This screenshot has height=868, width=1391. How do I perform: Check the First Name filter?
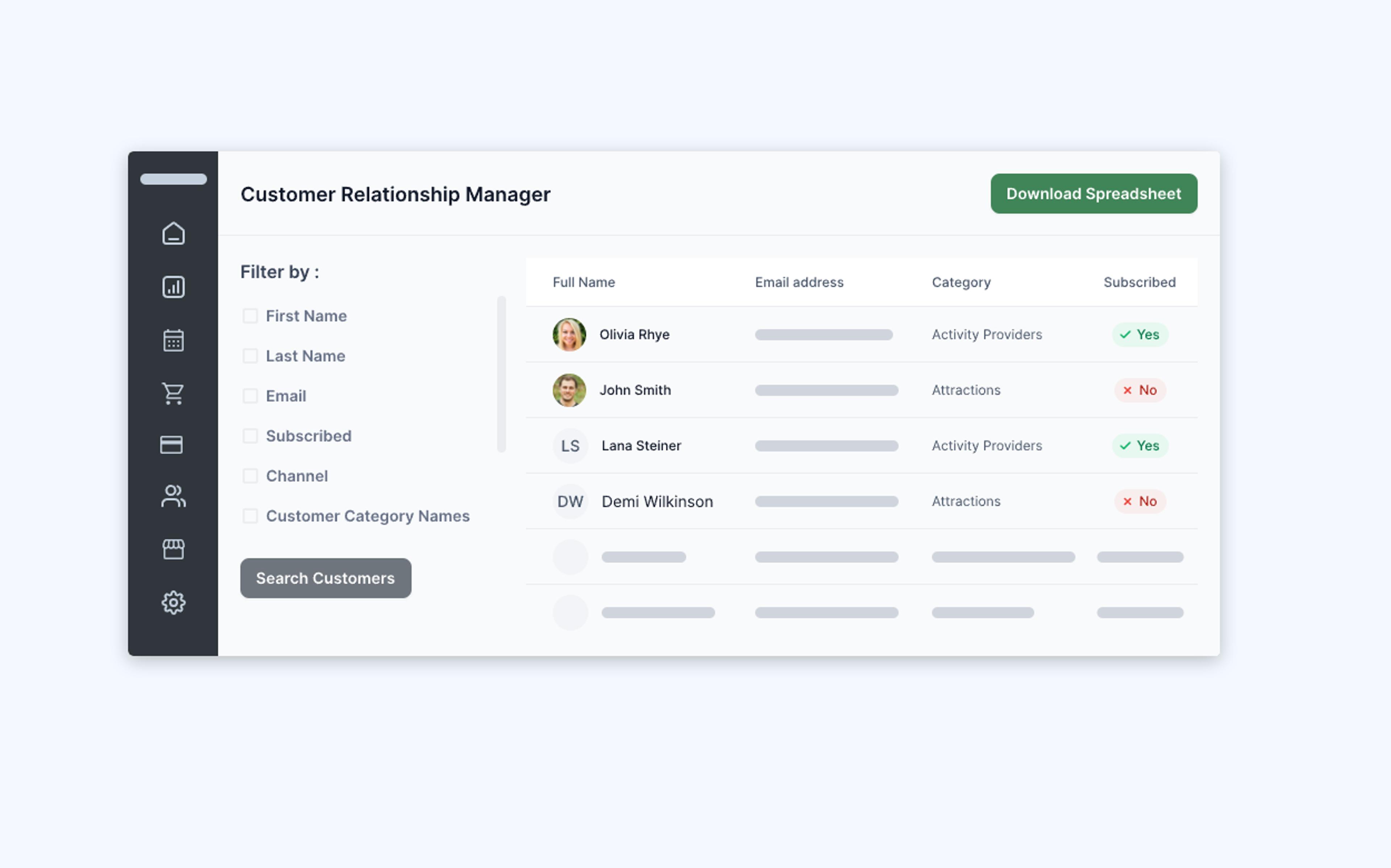(250, 316)
